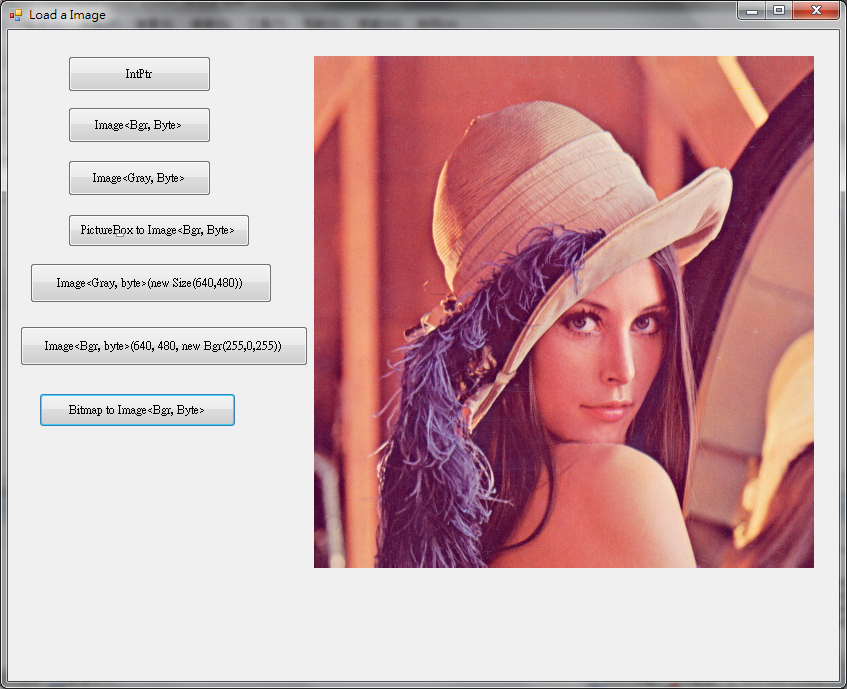
Task: Open the Load a Image window icon menu
Action: (16, 15)
